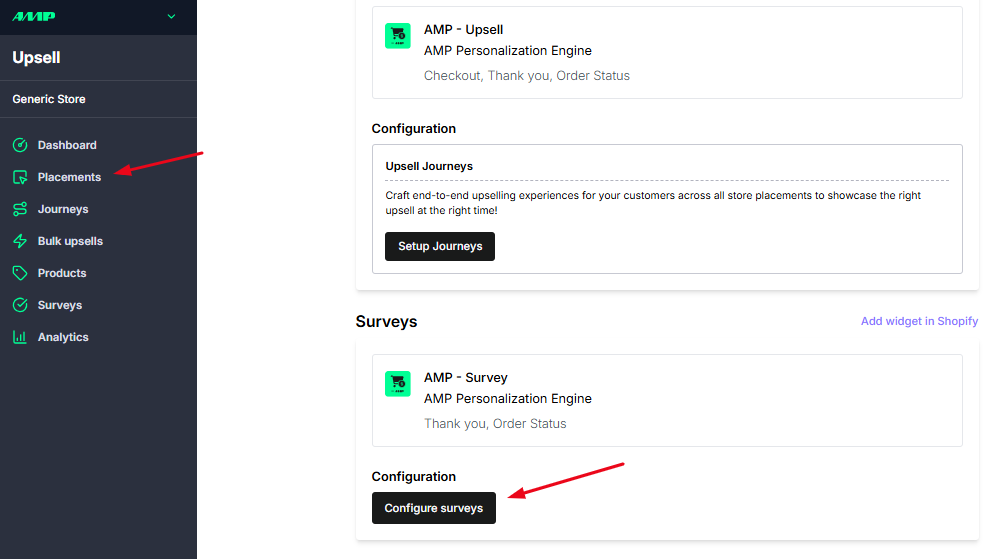Viewport: 1008px width, 559px height.
Task: Click the Analytics bar chart icon
Action: pos(20,337)
